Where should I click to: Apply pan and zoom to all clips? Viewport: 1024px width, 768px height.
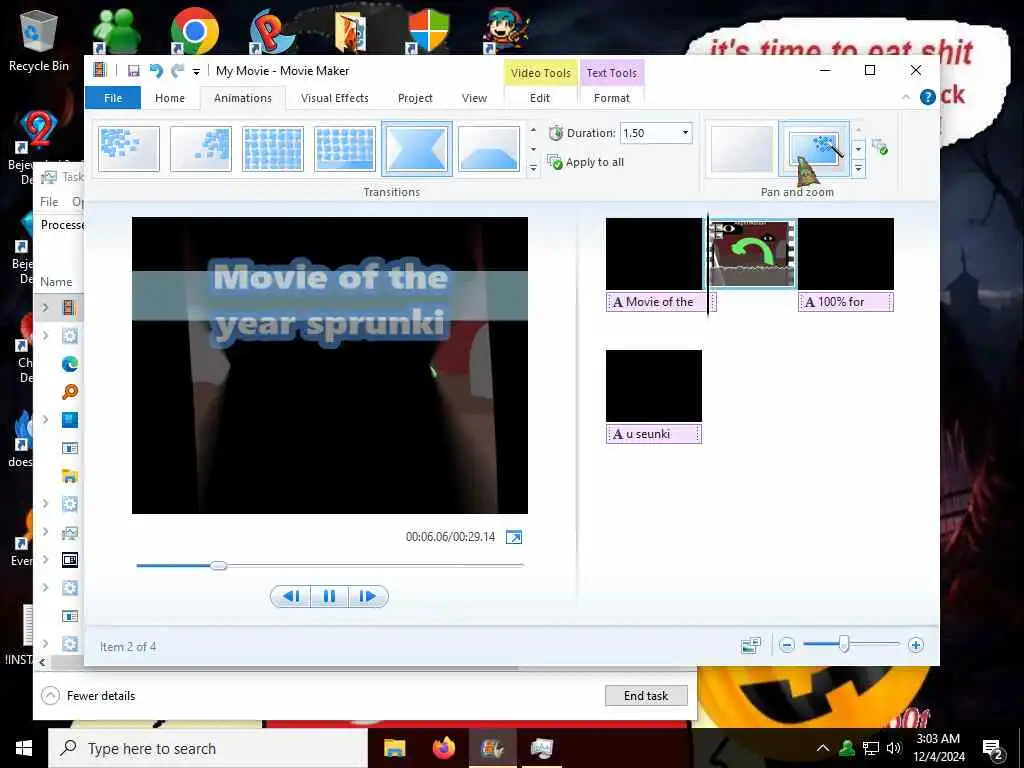click(879, 146)
